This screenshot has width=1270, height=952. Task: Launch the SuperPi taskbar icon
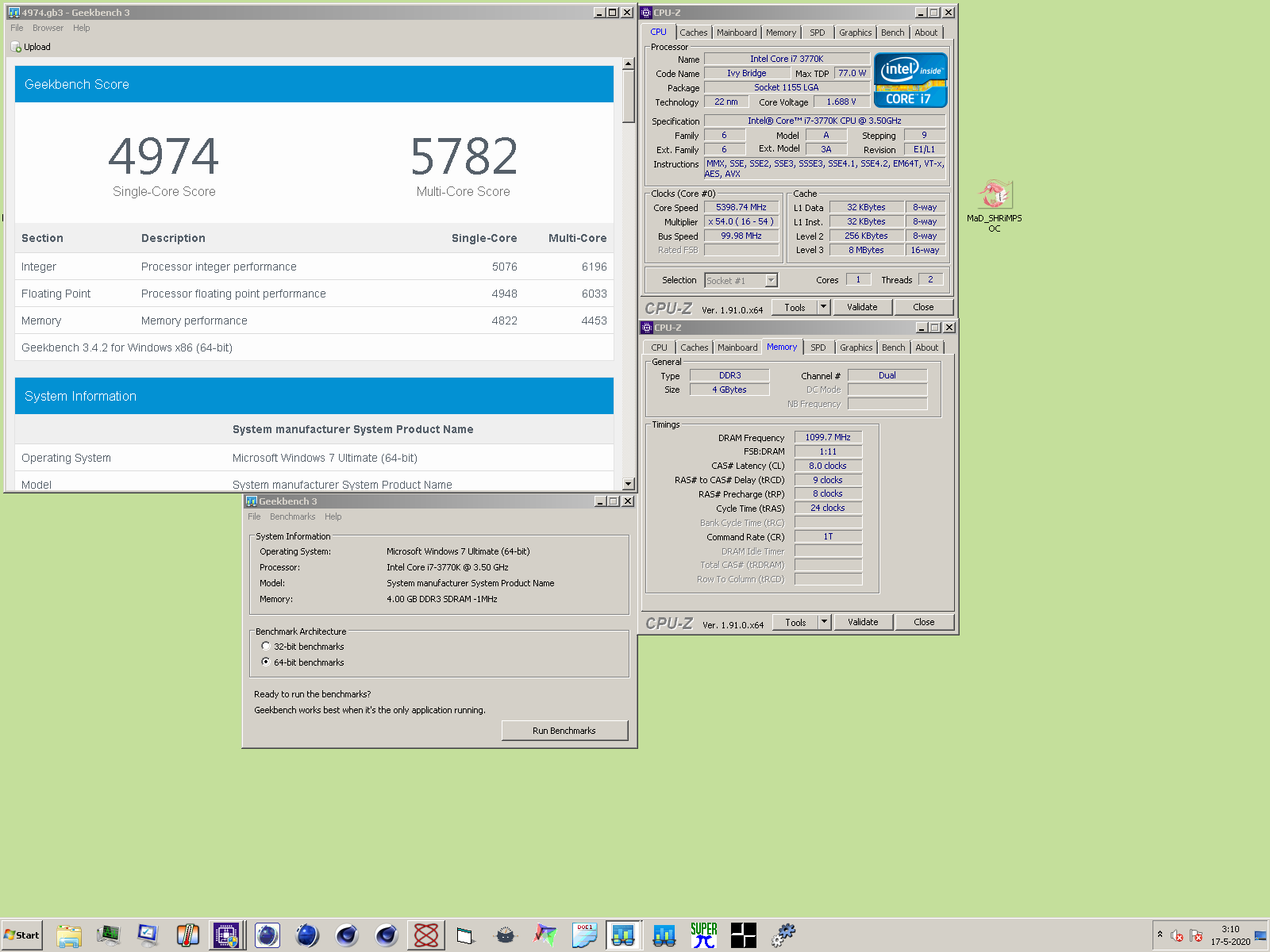(x=704, y=935)
